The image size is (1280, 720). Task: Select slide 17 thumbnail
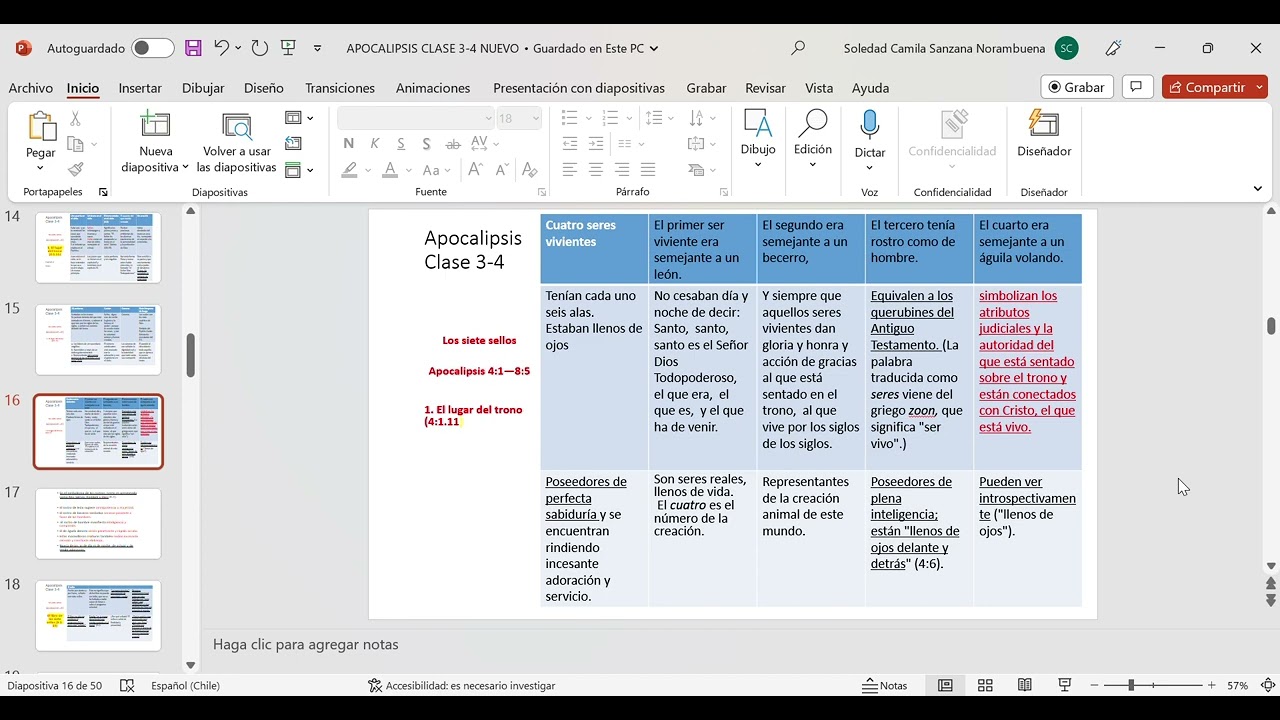click(x=98, y=523)
